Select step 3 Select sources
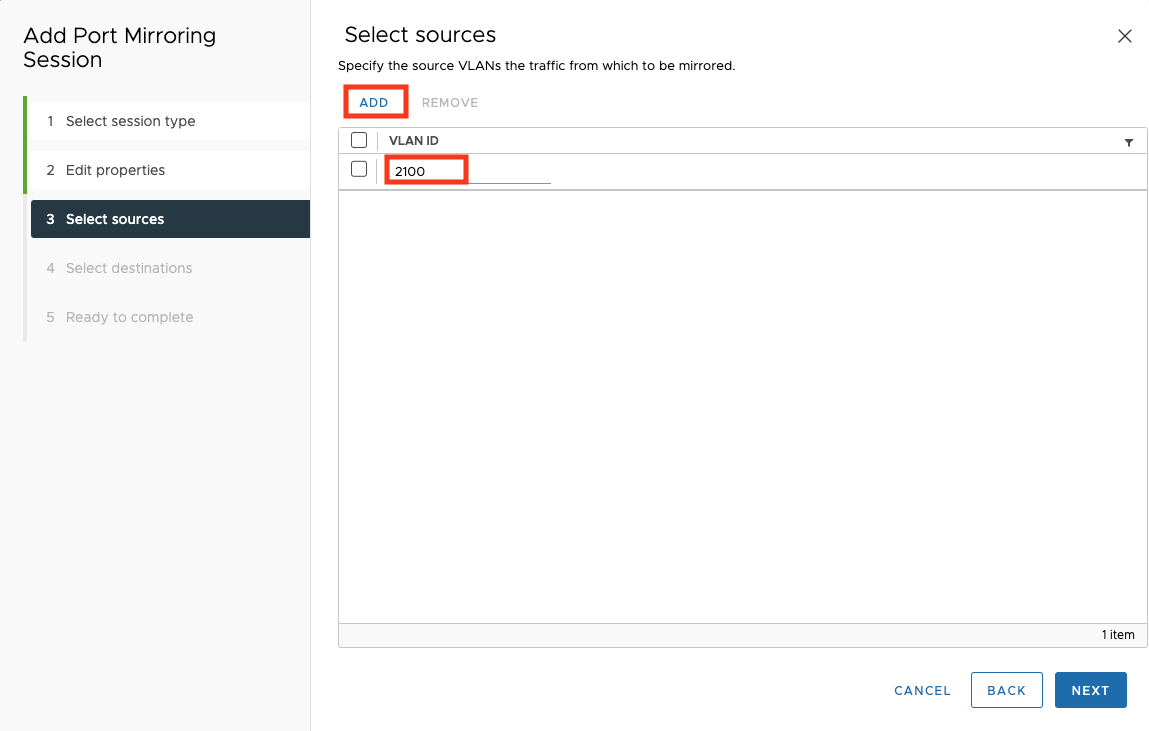1149x731 pixels. [115, 219]
